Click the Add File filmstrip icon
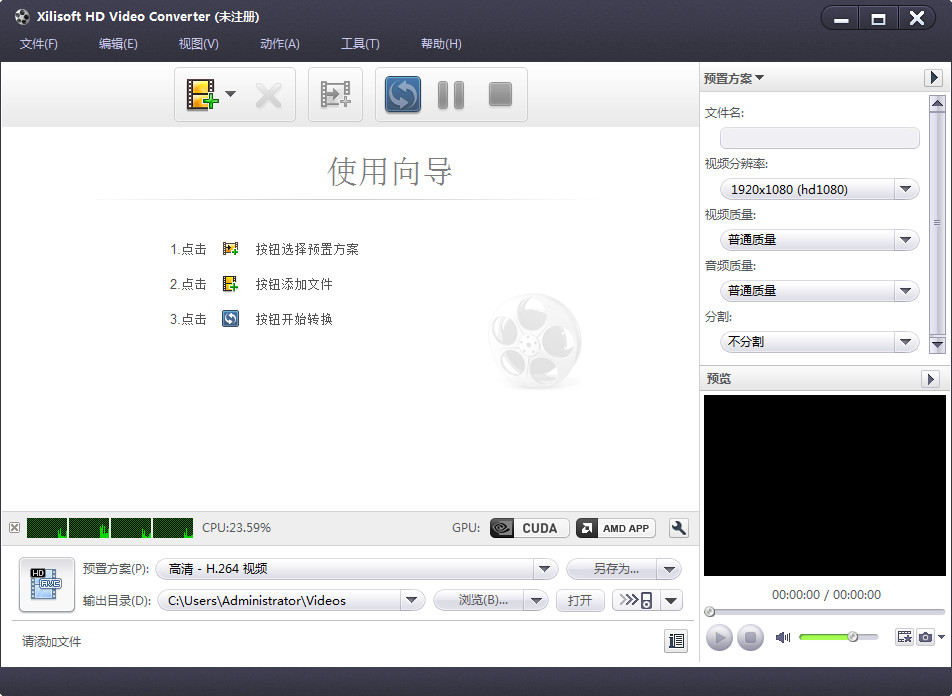 202,94
